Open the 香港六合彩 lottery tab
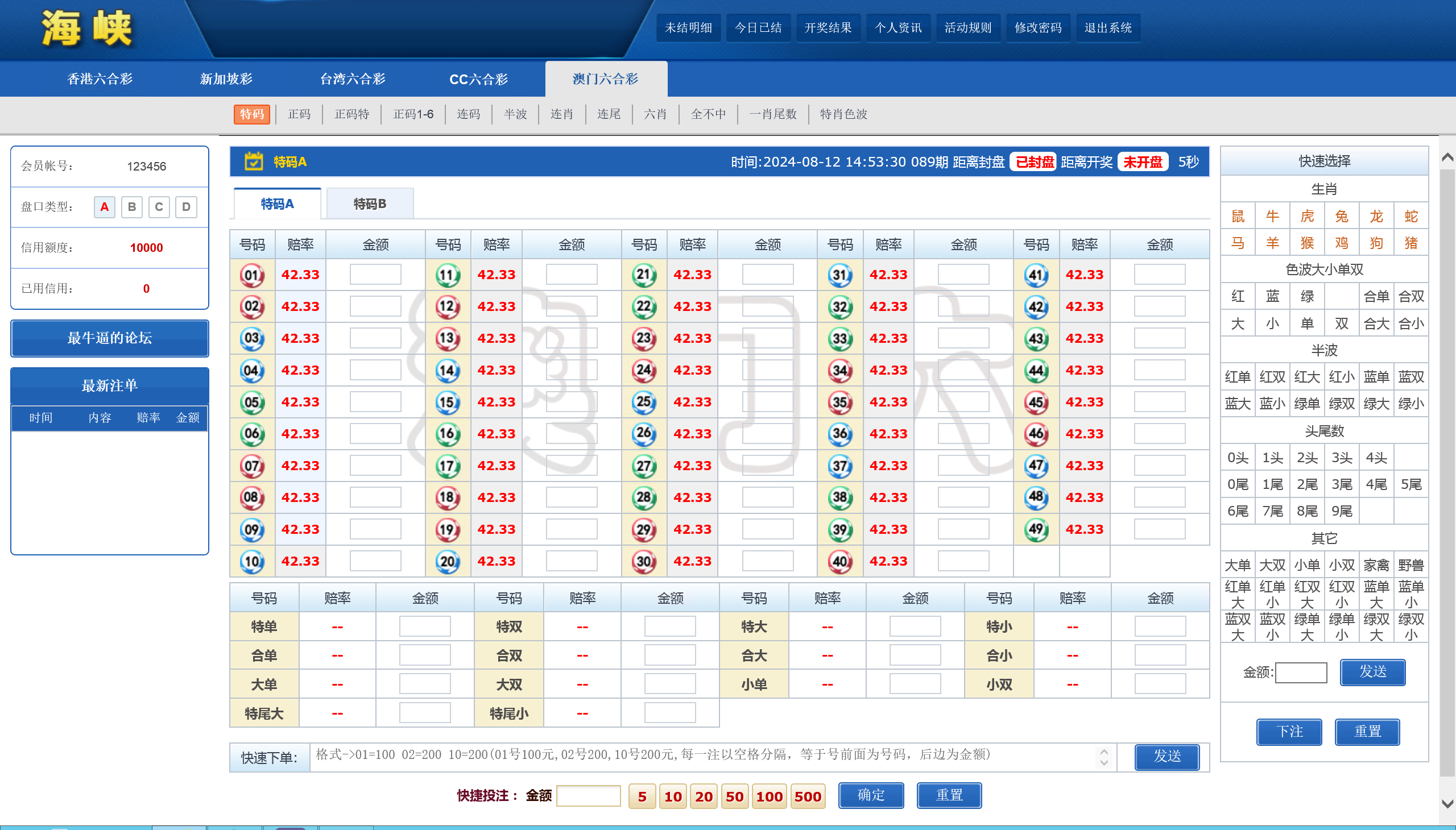Screen dimensions: 1456x830 click(100, 79)
